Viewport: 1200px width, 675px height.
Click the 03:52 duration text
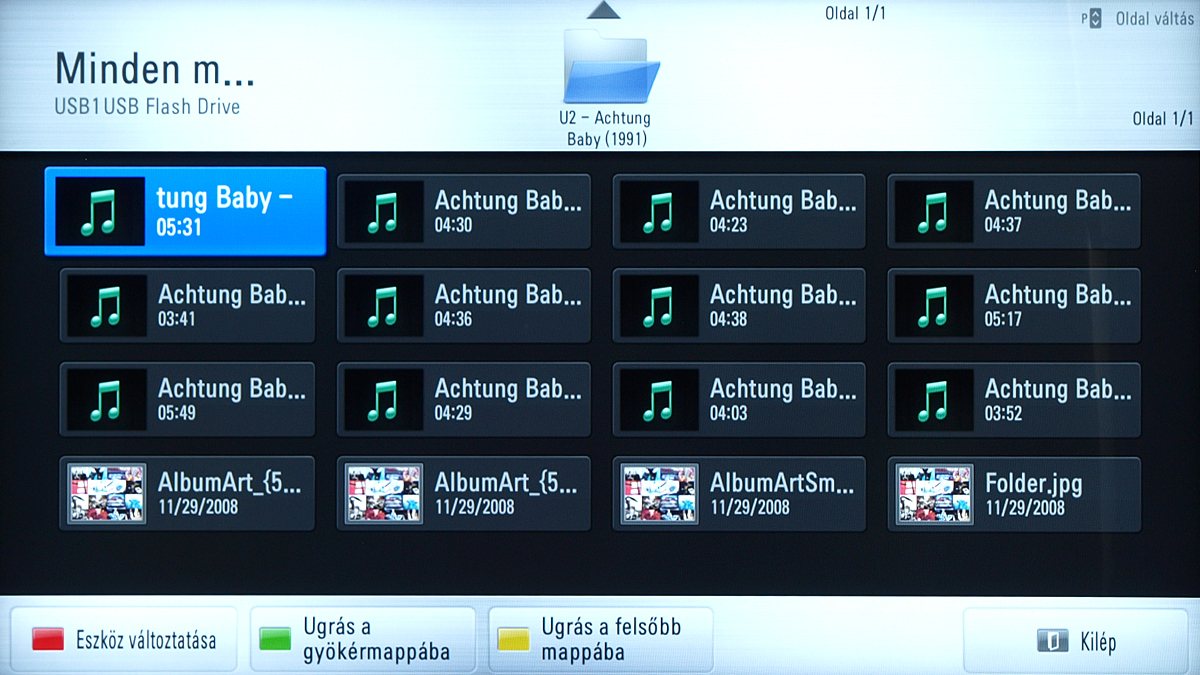(1003, 413)
